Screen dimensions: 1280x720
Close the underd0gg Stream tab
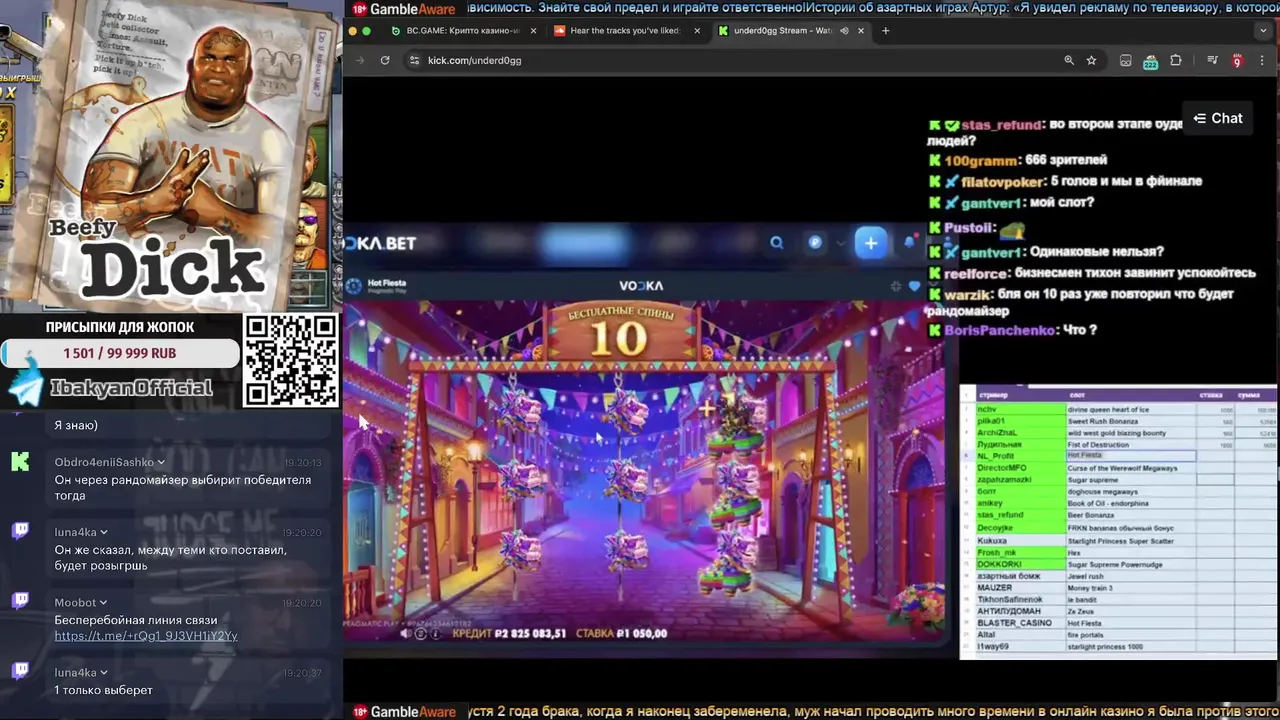click(861, 31)
